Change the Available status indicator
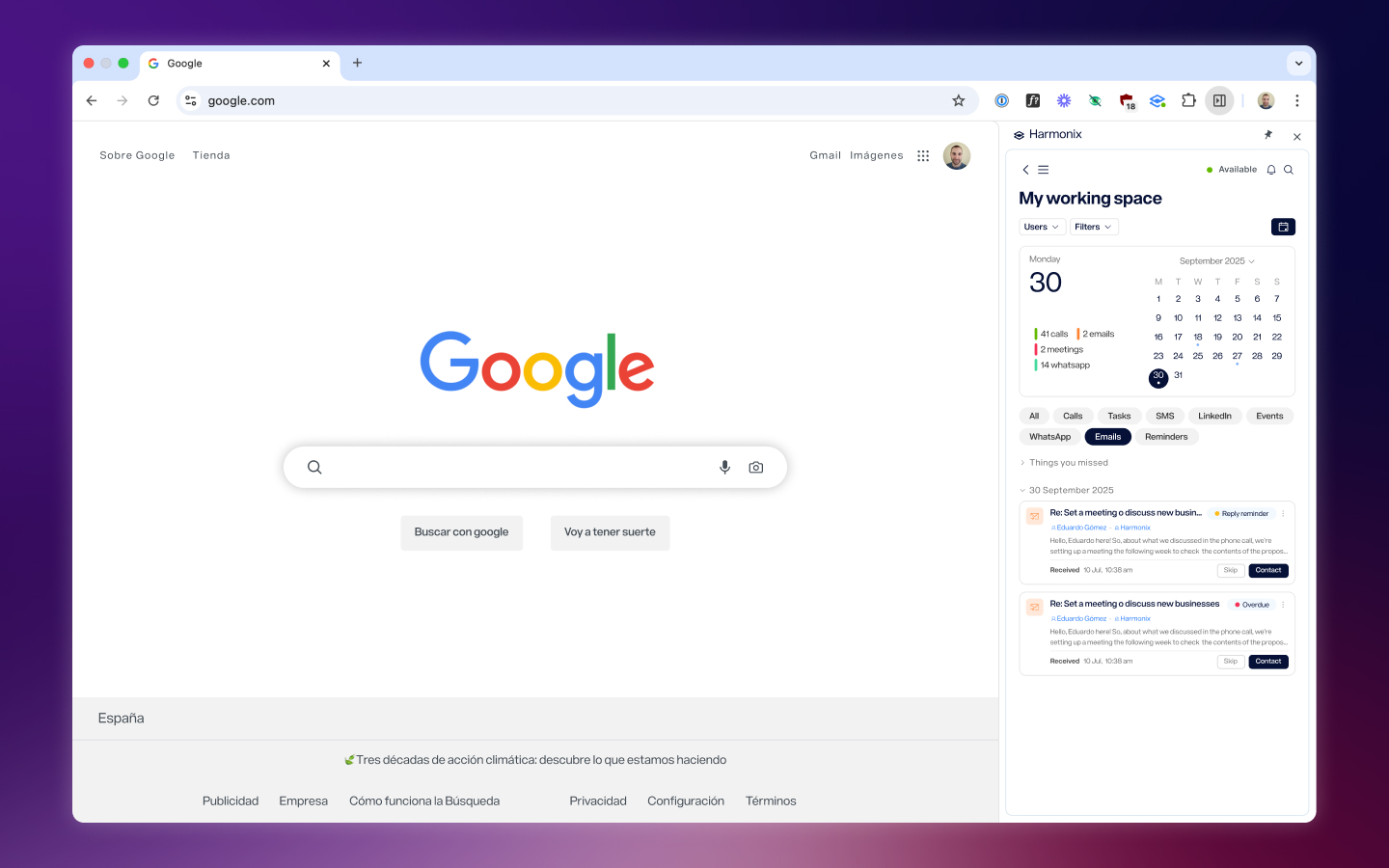Screen dimensions: 1389x868 click(1232, 170)
